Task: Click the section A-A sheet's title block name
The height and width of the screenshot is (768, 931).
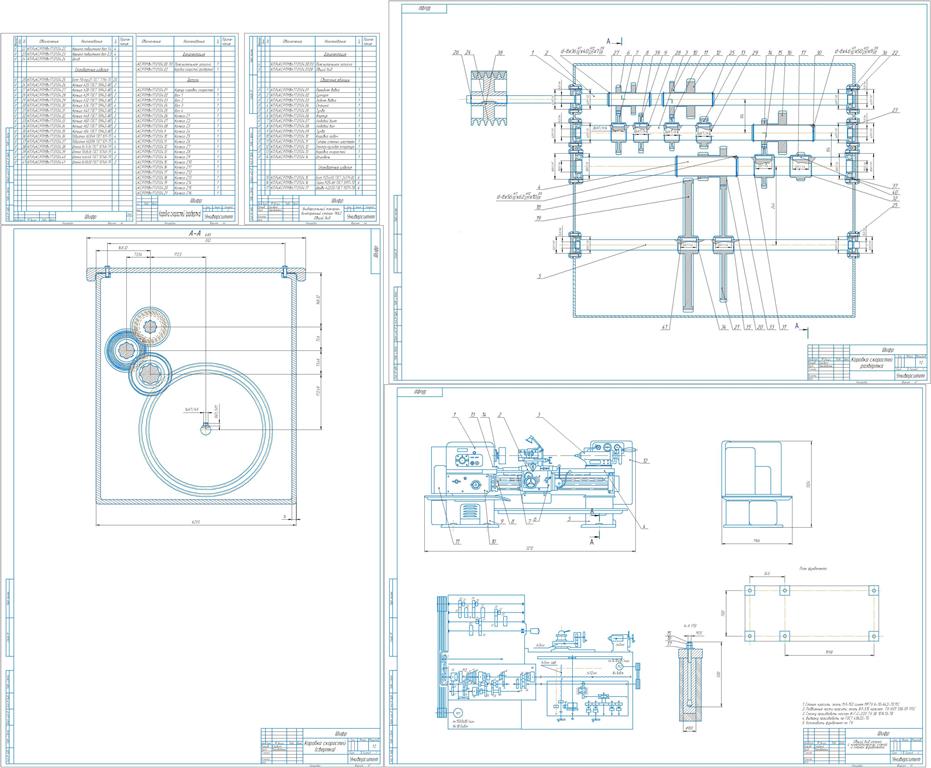Action: point(323,746)
